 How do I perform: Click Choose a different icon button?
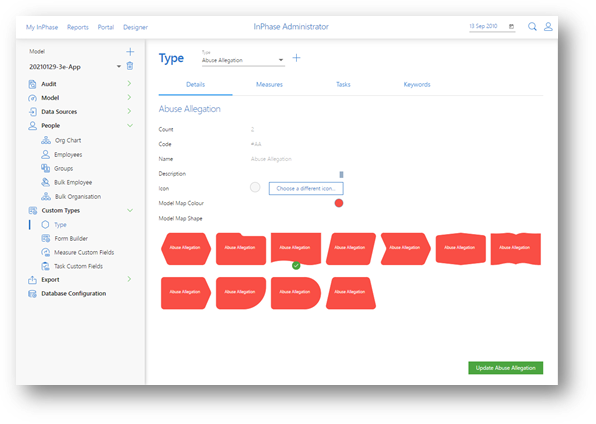click(x=306, y=189)
